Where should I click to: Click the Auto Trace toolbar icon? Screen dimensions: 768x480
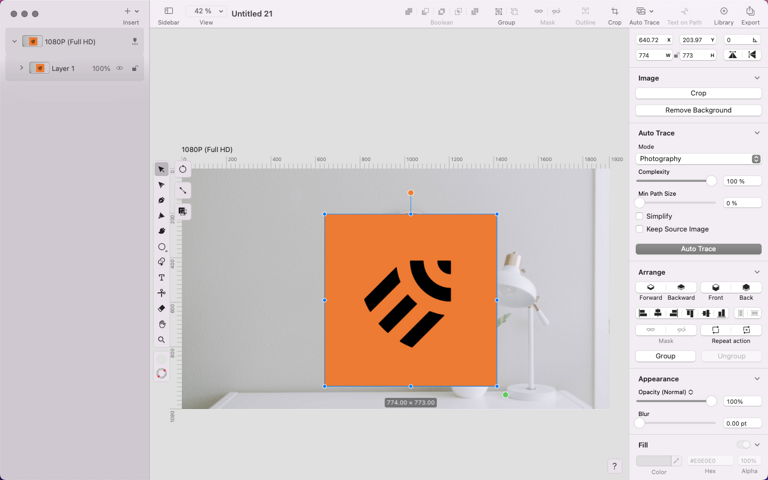[x=641, y=11]
